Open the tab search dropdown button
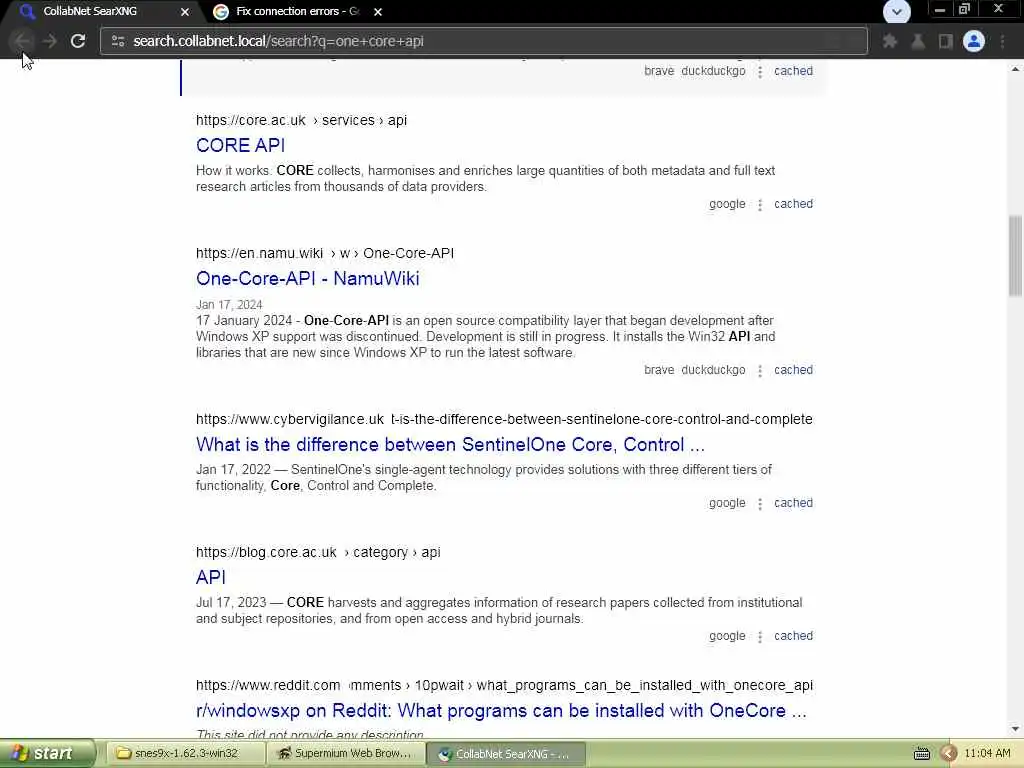This screenshot has width=1024, height=768. tap(897, 12)
